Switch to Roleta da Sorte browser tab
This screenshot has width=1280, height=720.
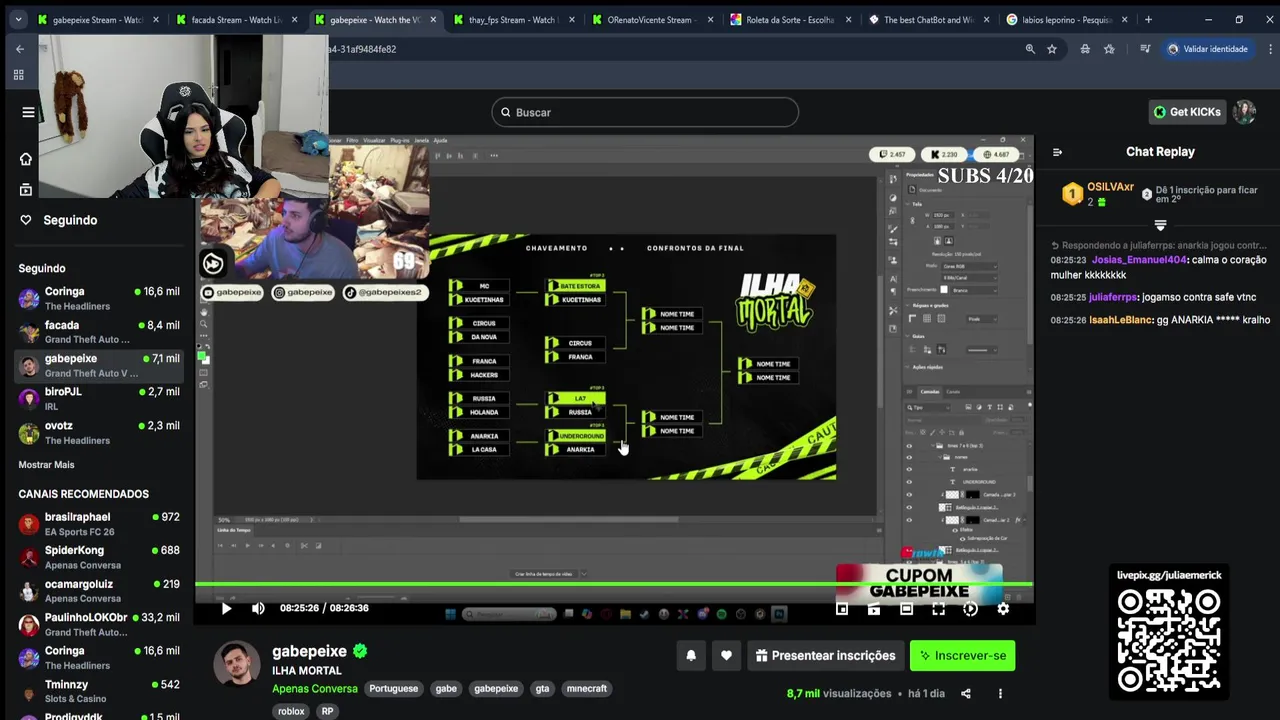790,19
